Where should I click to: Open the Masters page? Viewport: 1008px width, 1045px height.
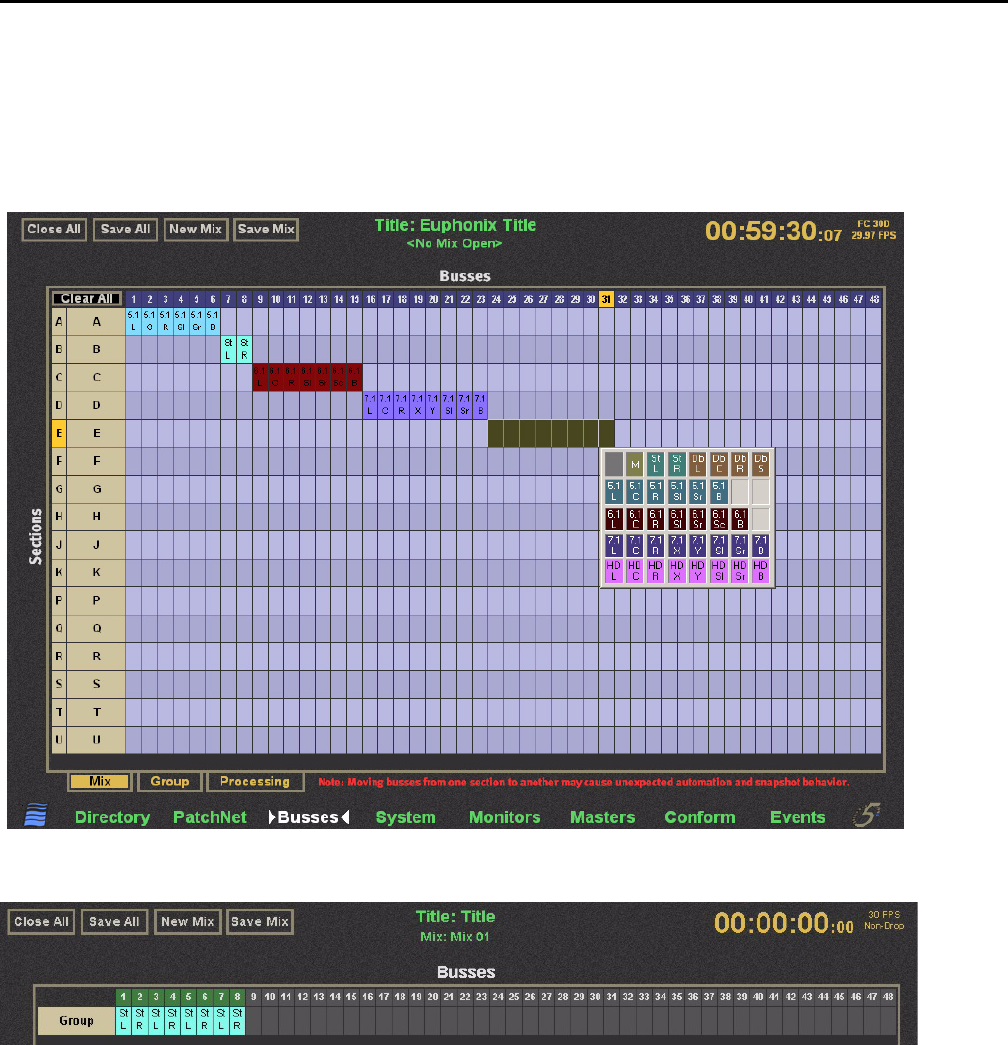point(603,817)
